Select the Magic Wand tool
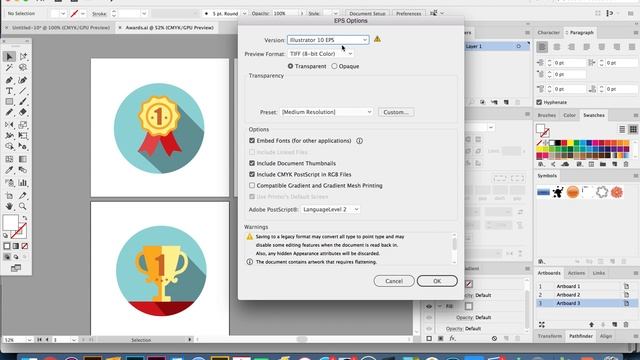The height and width of the screenshot is (360, 640). [9, 67]
